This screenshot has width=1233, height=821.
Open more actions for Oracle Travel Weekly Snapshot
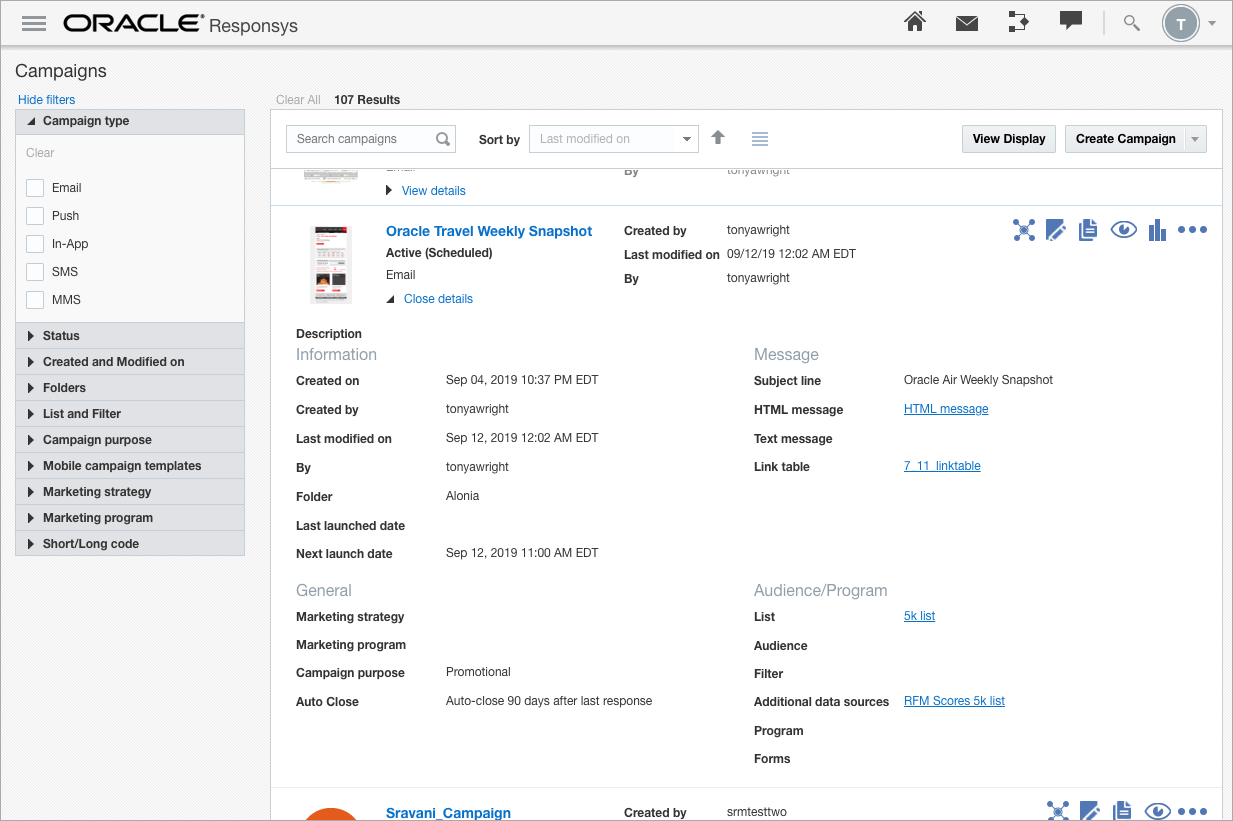pyautogui.click(x=1193, y=230)
